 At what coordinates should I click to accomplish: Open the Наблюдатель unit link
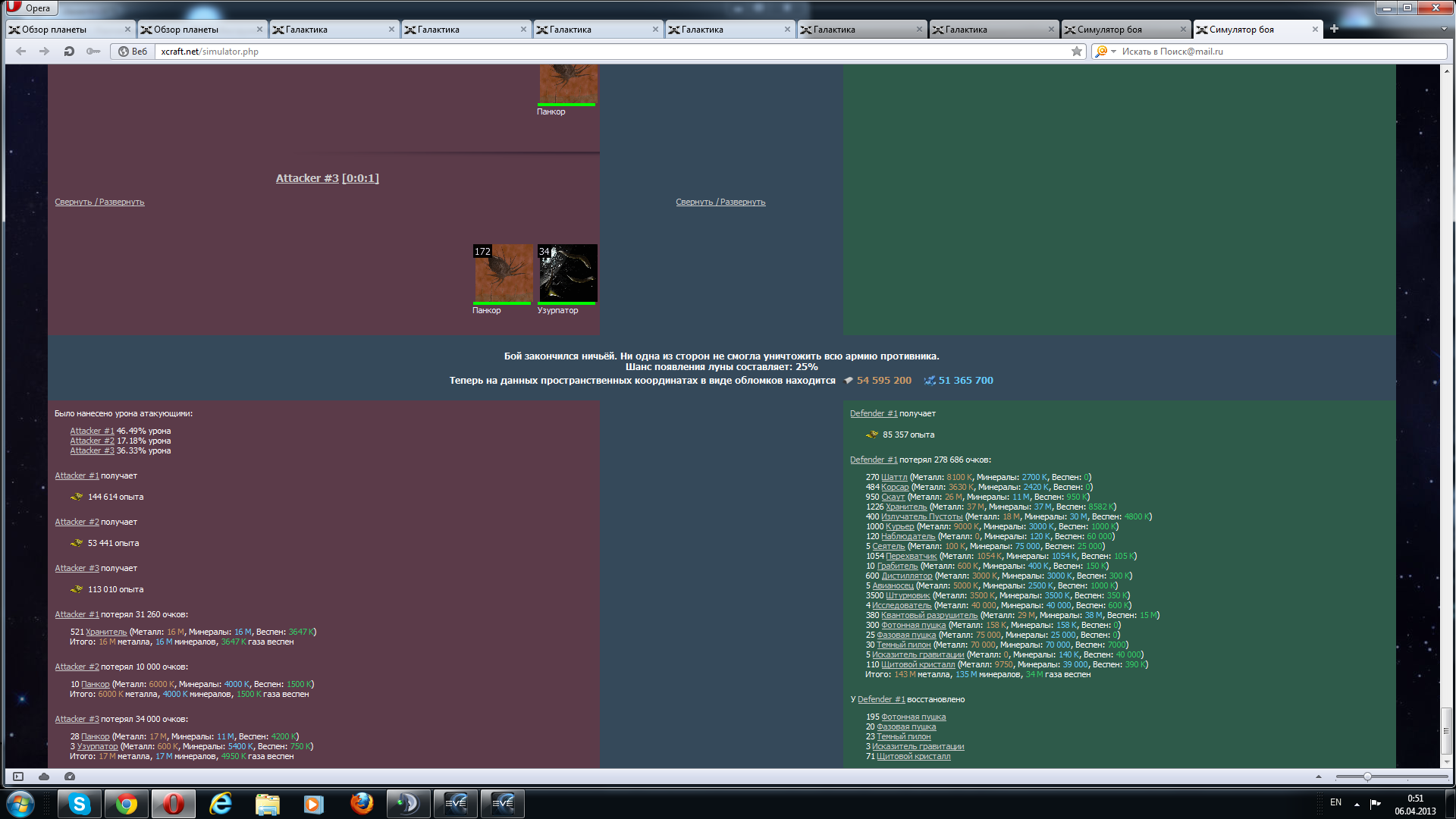(x=908, y=536)
